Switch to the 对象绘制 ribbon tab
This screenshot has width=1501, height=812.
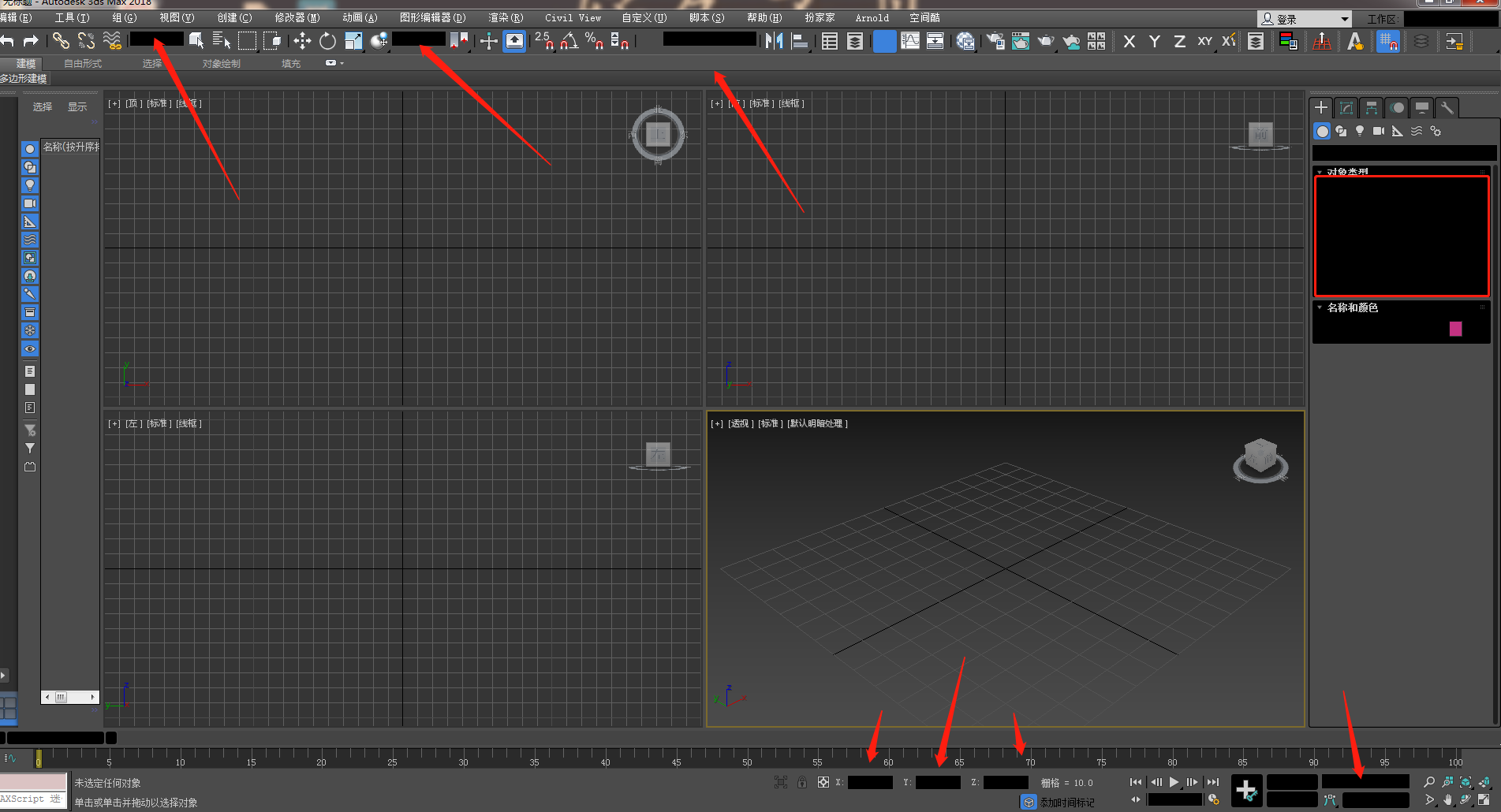tap(222, 64)
